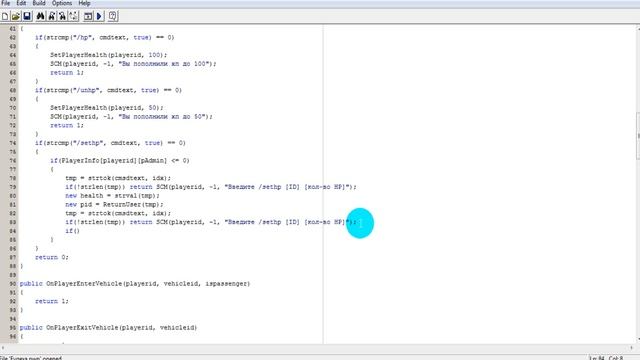The image size is (640, 360).
Task: Click the Replace toolbar icon
Action: (x=62, y=16)
